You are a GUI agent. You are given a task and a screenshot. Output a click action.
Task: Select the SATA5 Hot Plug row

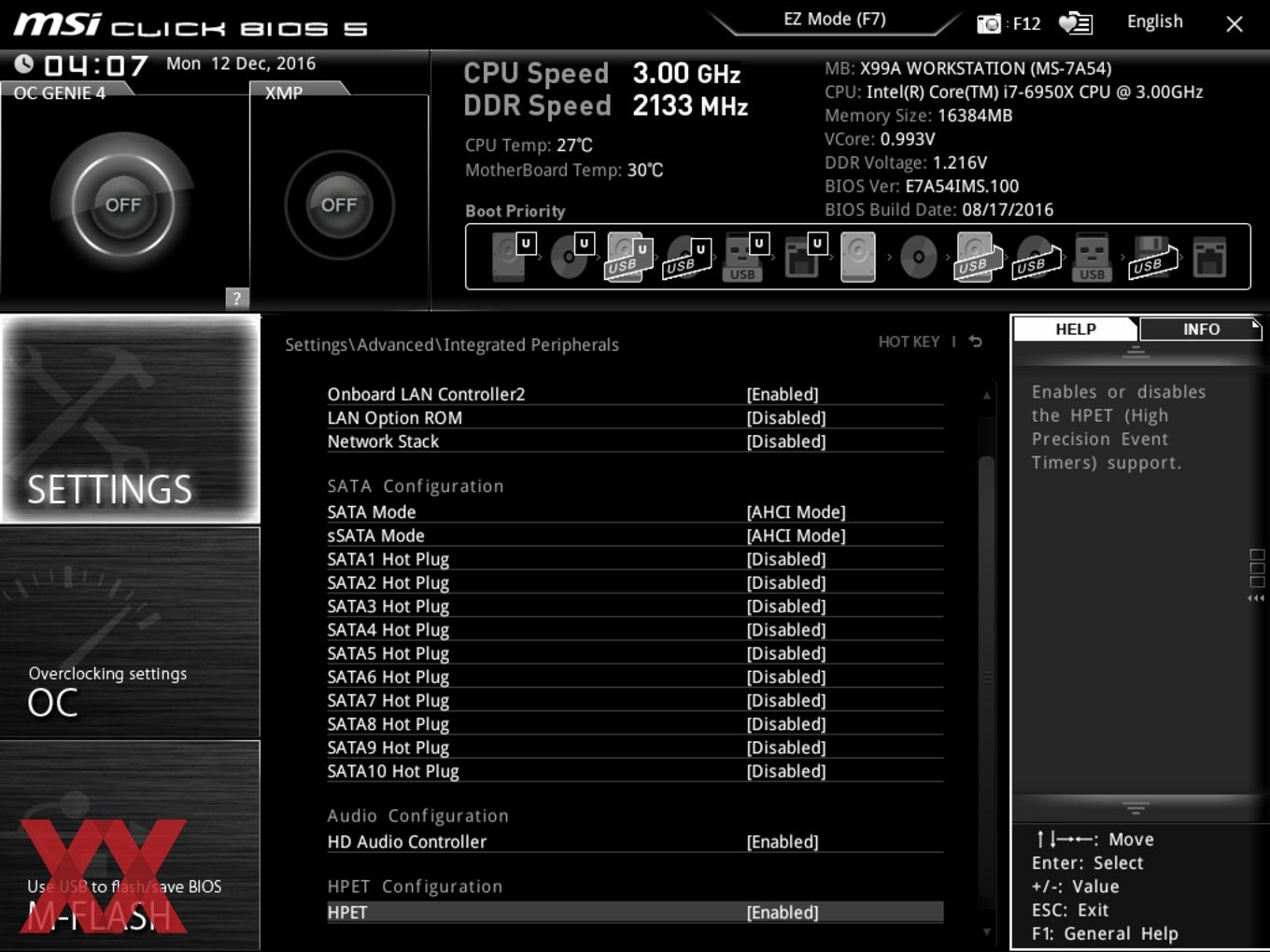click(635, 653)
